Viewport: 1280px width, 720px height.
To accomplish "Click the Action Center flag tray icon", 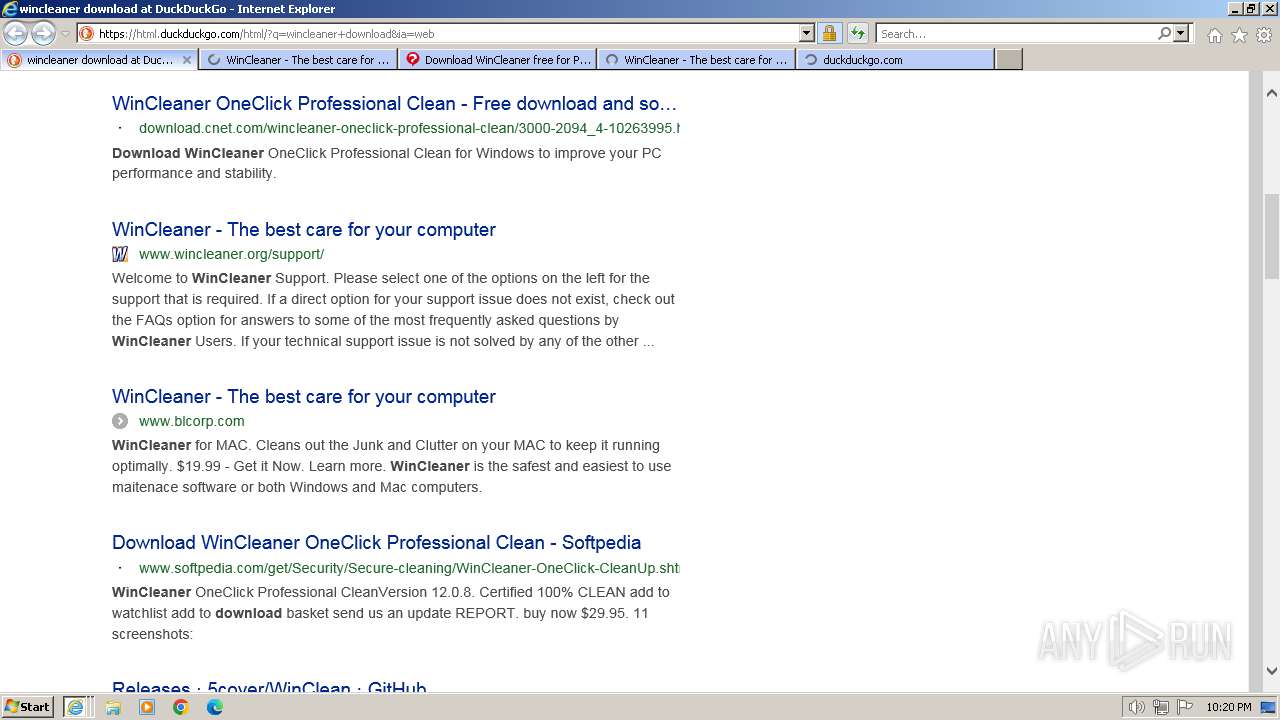I will 1185,707.
